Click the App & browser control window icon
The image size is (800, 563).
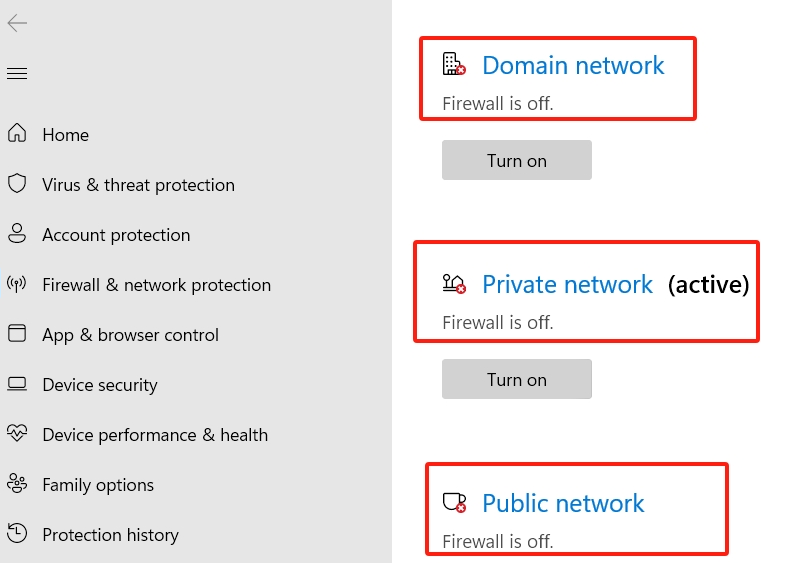pos(17,333)
